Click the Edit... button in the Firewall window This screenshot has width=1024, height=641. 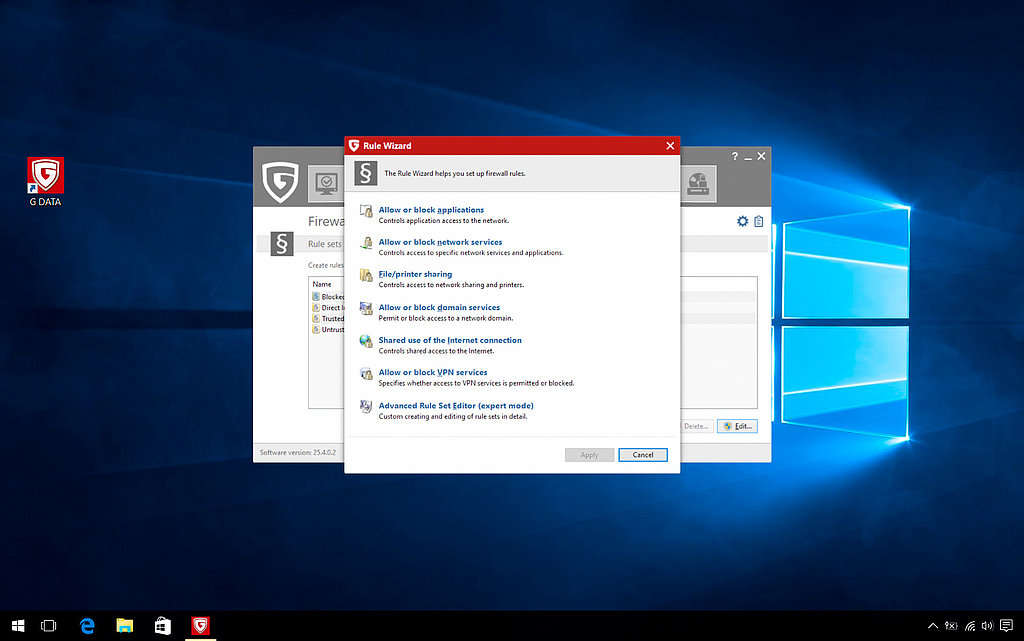(737, 426)
